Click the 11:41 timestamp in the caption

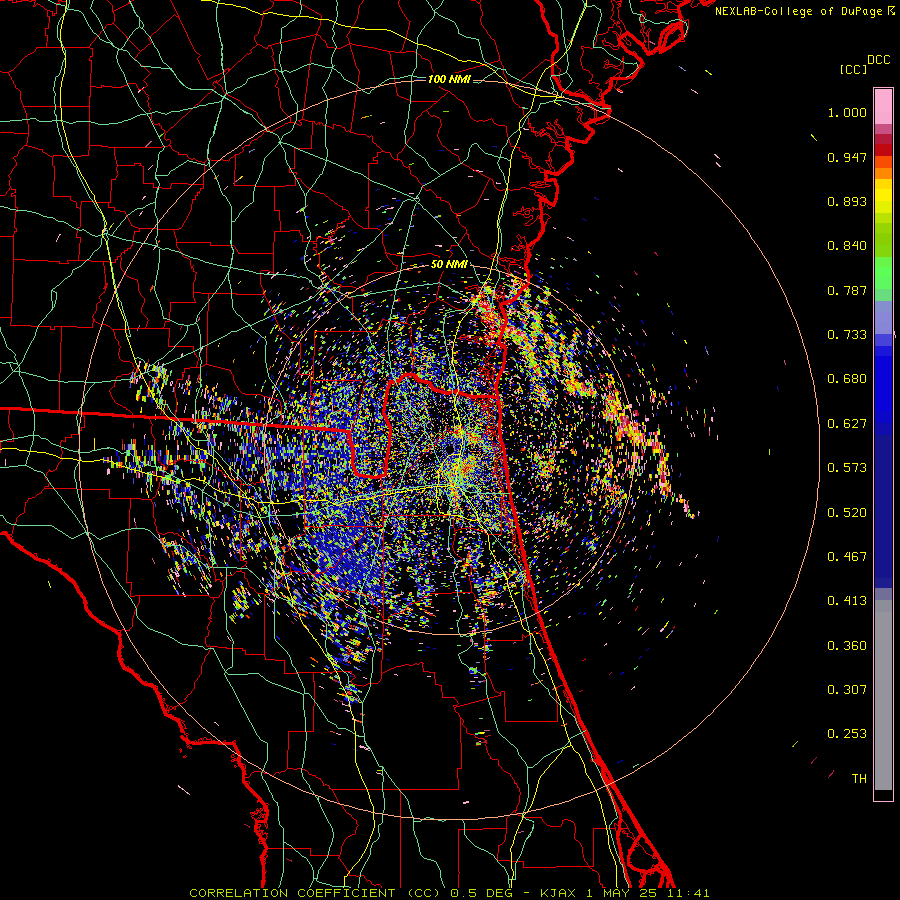click(x=689, y=893)
